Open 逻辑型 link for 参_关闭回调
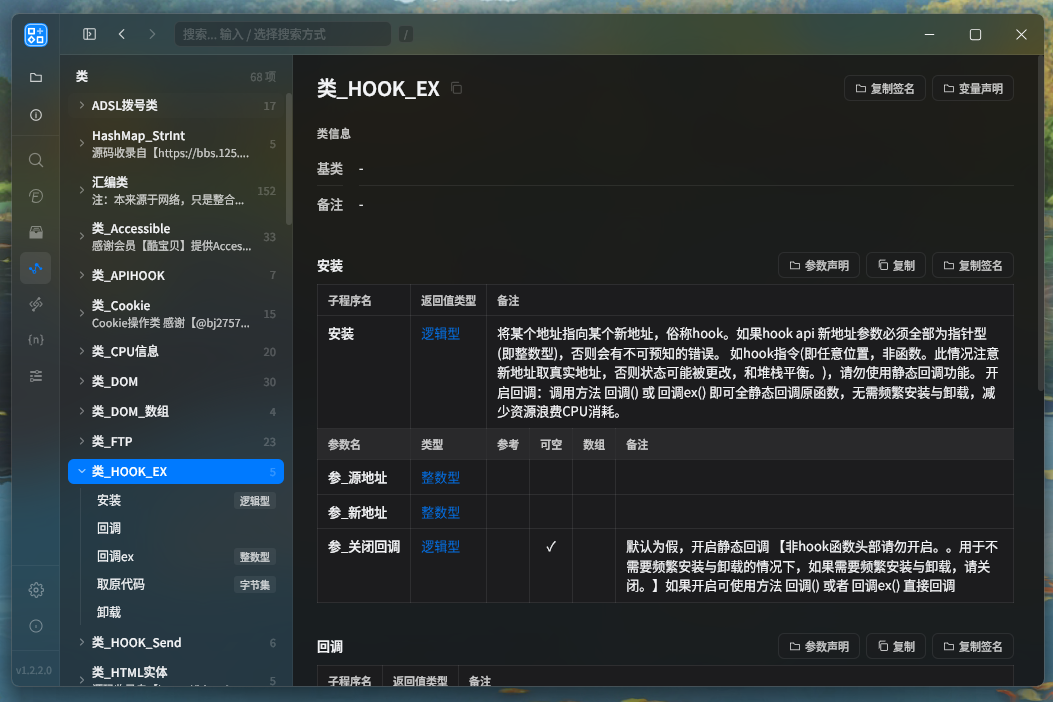 (x=441, y=547)
